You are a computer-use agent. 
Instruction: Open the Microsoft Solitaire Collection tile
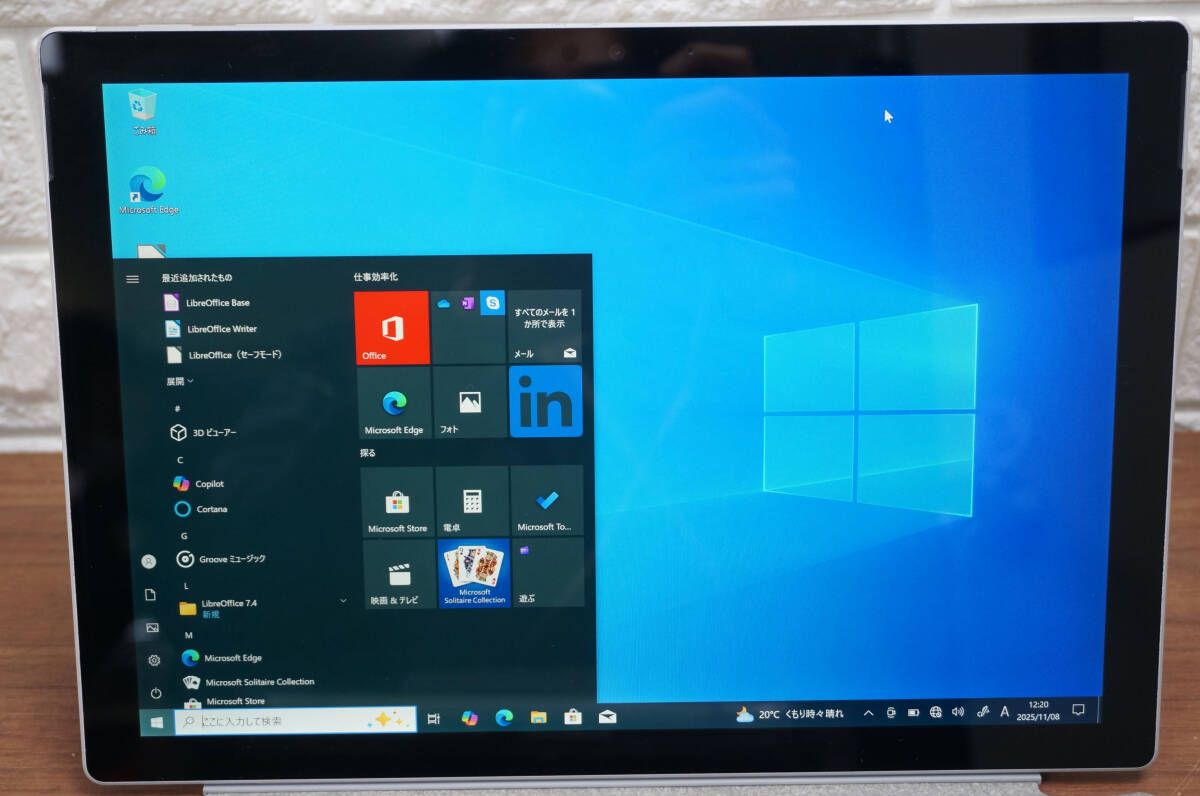pyautogui.click(x=474, y=573)
